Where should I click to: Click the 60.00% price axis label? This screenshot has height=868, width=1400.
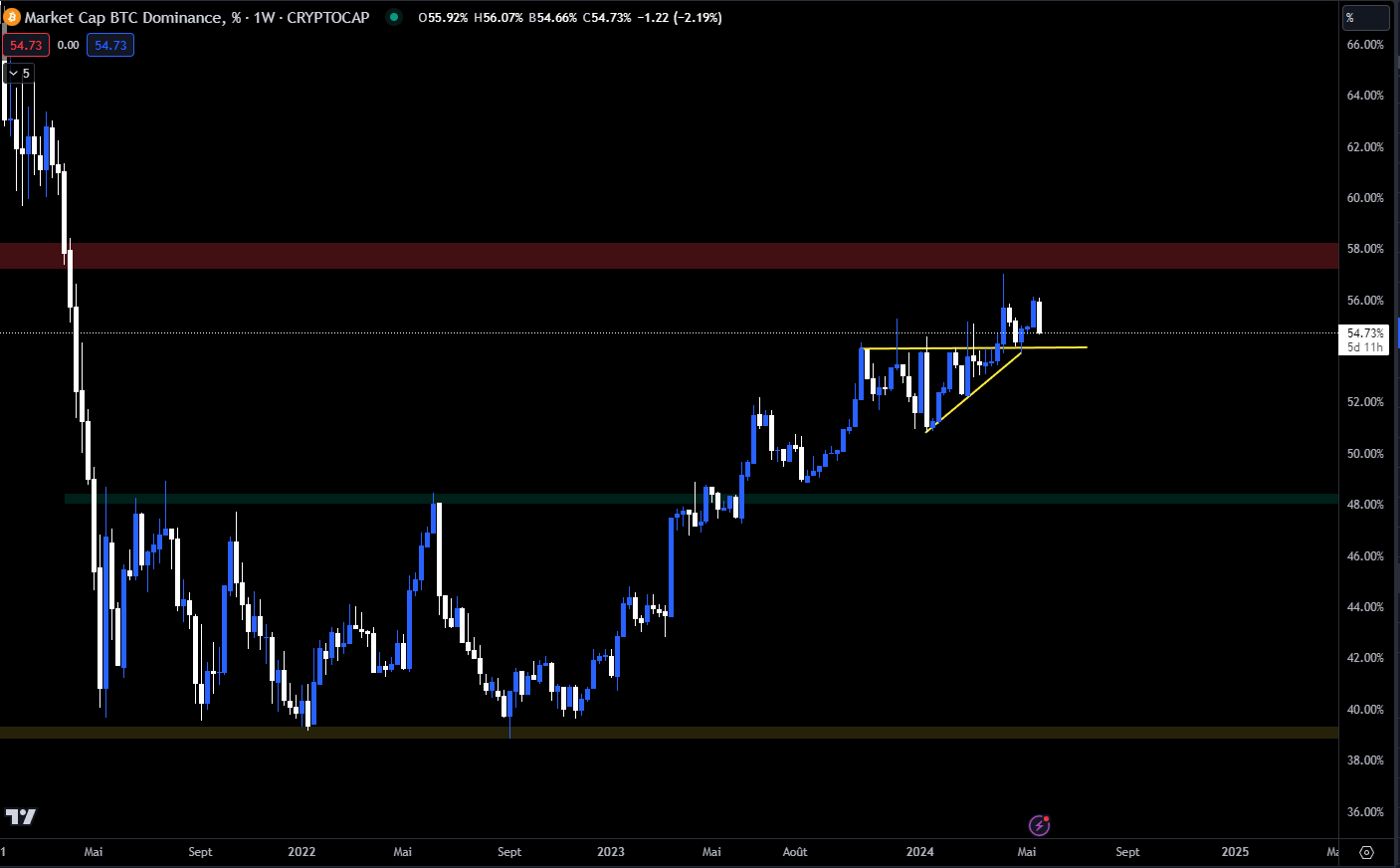pyautogui.click(x=1365, y=198)
